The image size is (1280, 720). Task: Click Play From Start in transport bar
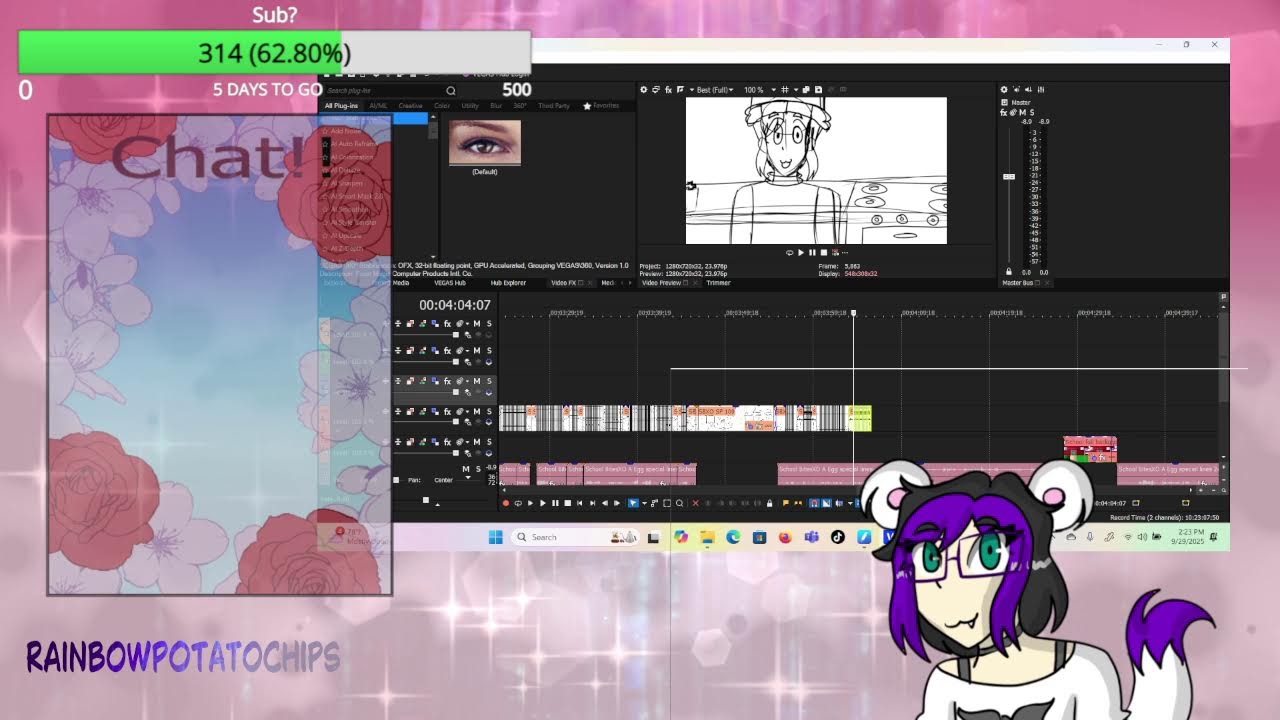[x=530, y=503]
